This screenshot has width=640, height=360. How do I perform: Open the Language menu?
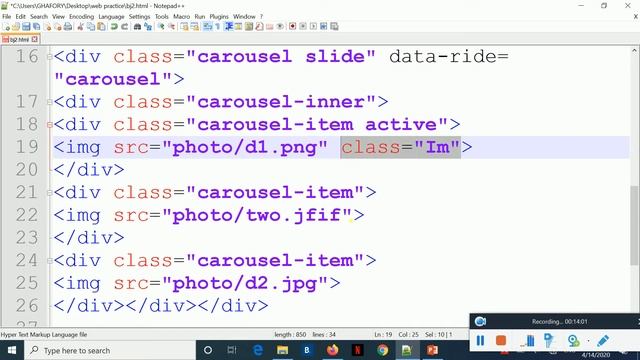tap(111, 17)
